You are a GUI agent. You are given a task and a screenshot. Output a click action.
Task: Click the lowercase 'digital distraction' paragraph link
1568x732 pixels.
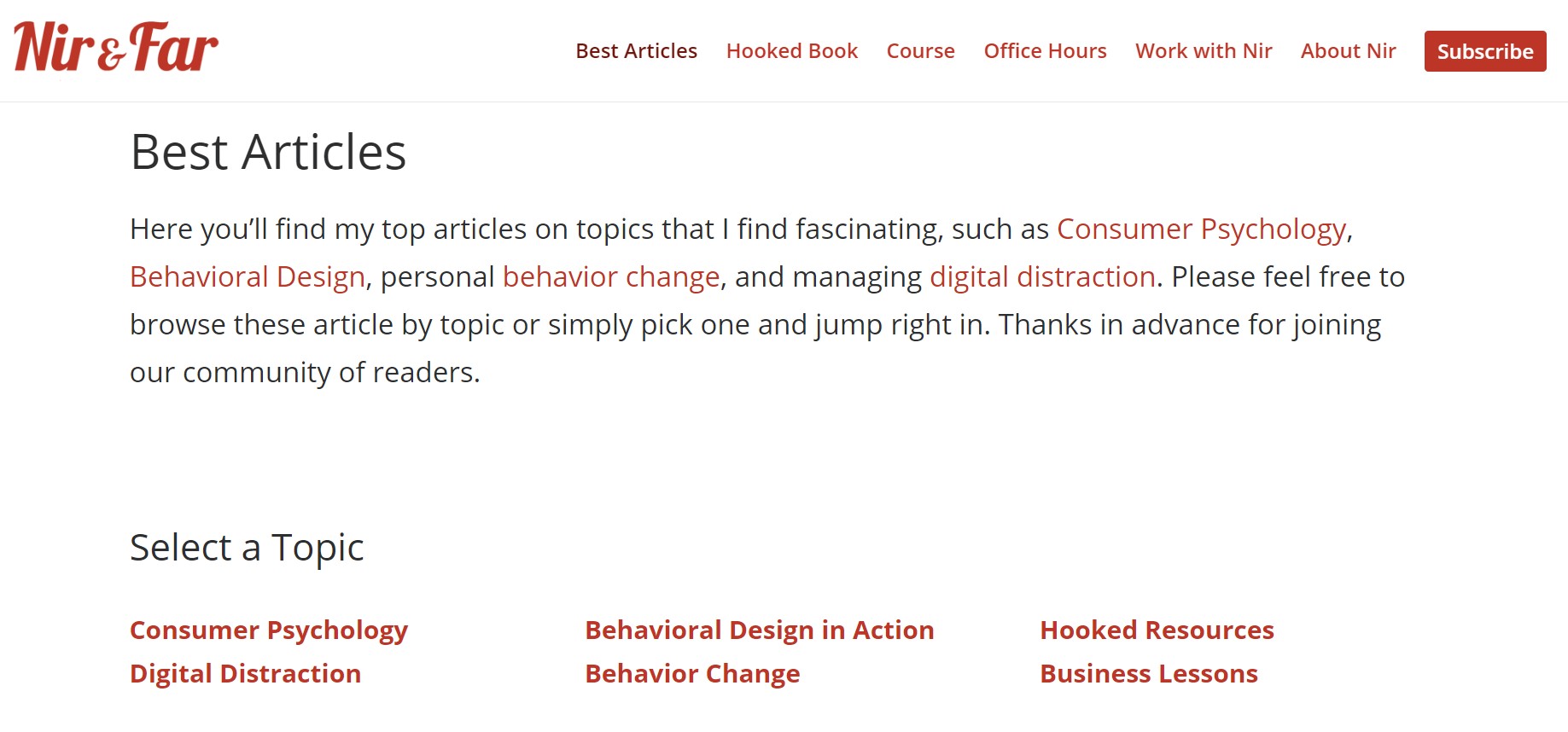coord(1042,277)
